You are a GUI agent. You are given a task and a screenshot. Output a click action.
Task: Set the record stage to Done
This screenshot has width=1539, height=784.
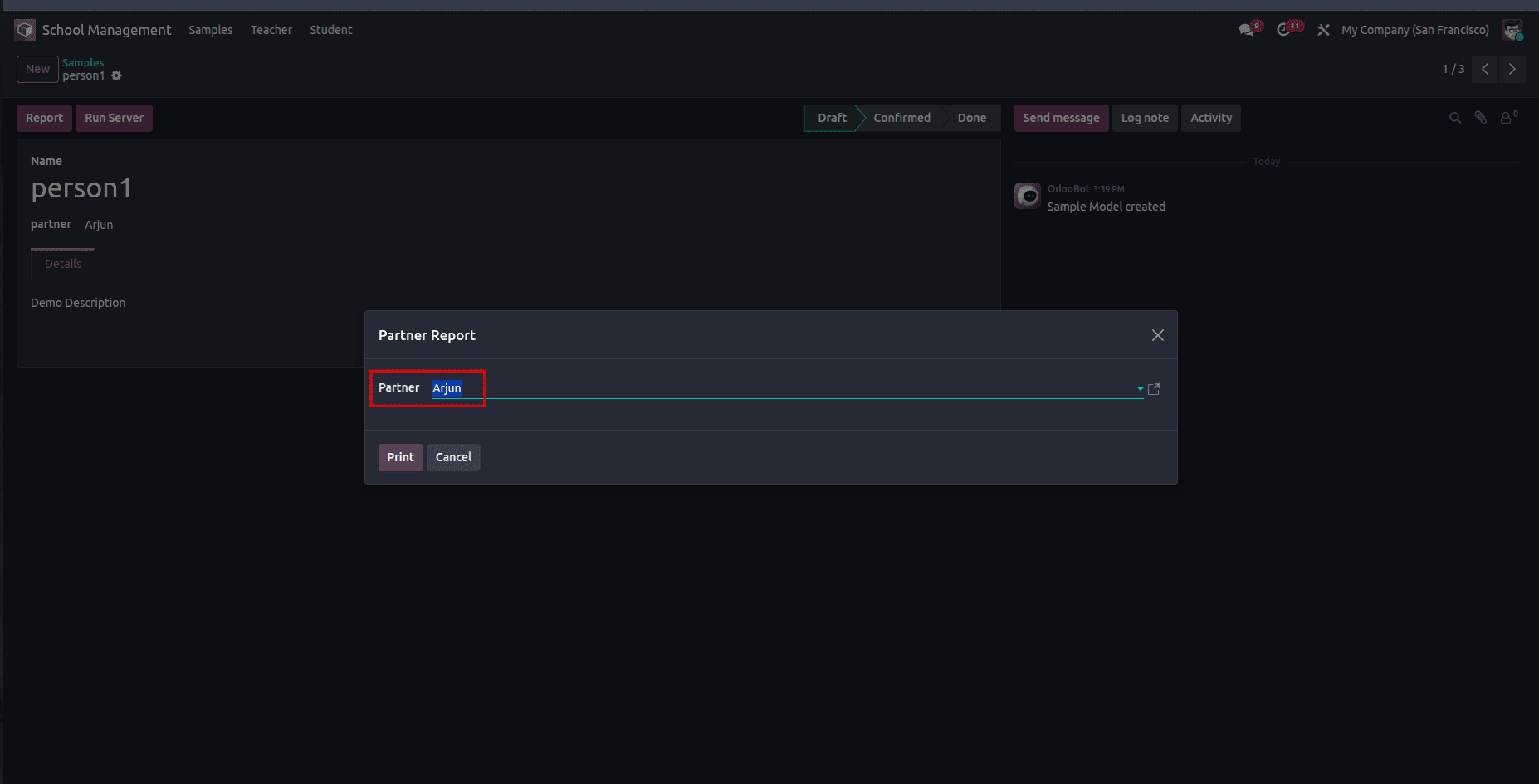click(971, 117)
